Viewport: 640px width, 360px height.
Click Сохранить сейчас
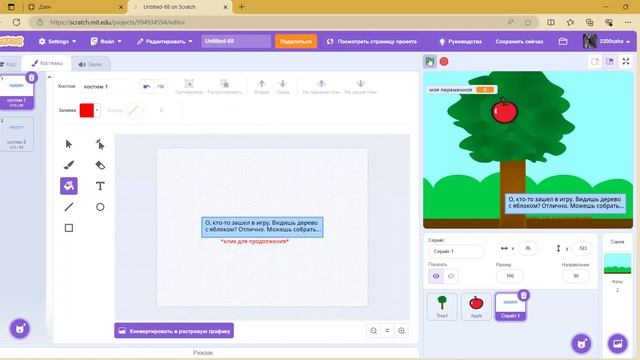point(519,41)
